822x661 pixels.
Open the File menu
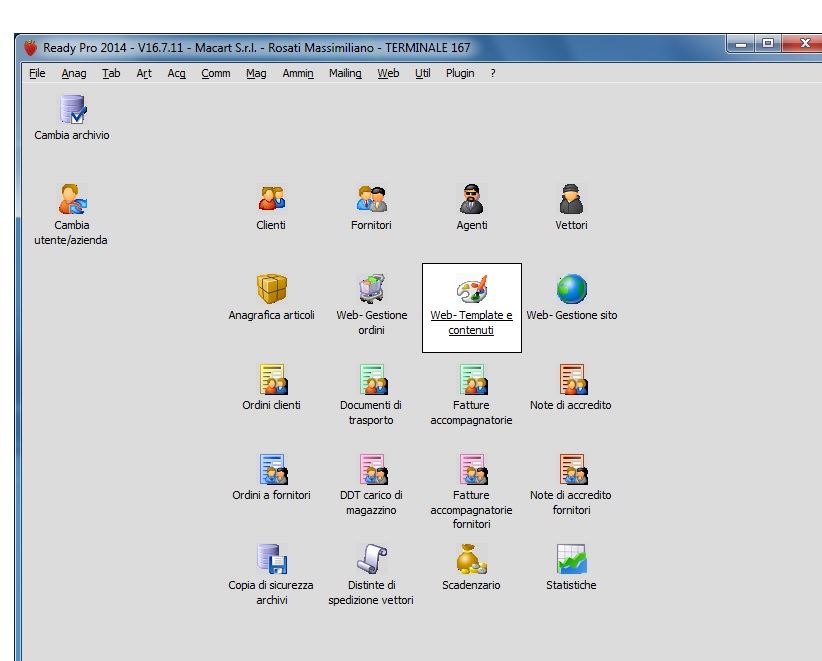[37, 73]
